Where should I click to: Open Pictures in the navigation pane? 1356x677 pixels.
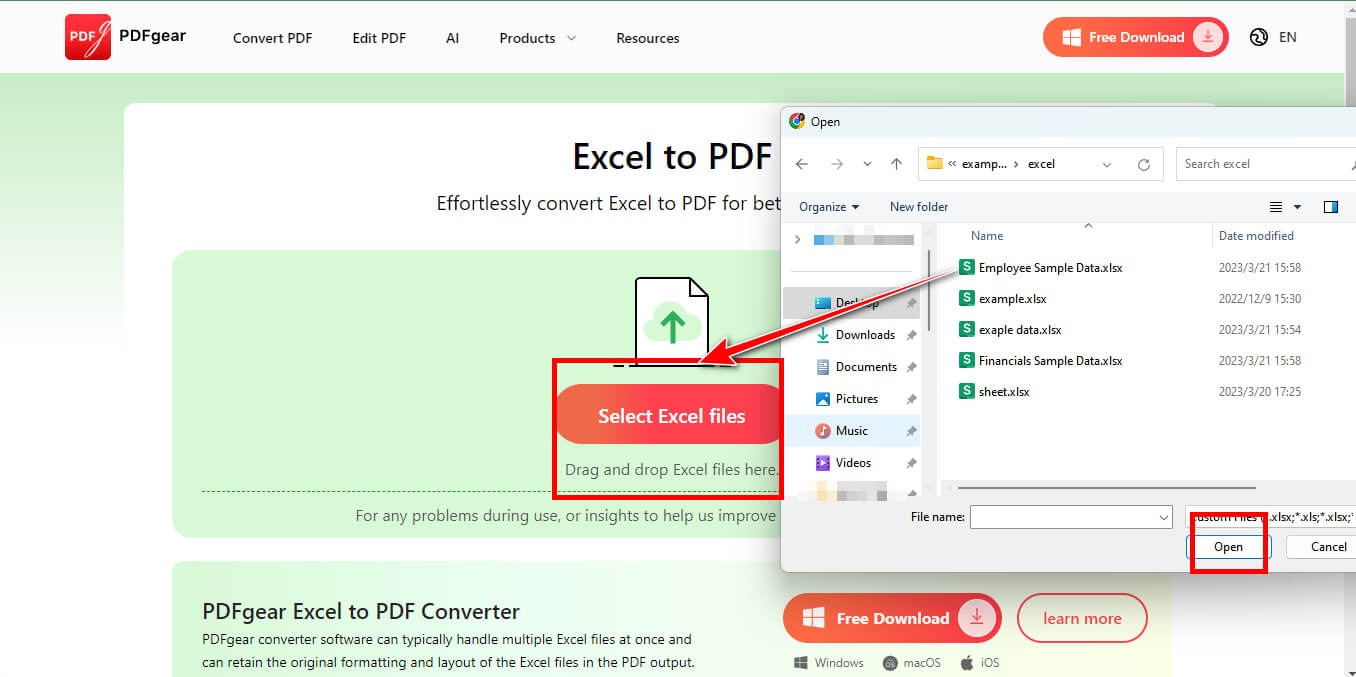(x=856, y=398)
